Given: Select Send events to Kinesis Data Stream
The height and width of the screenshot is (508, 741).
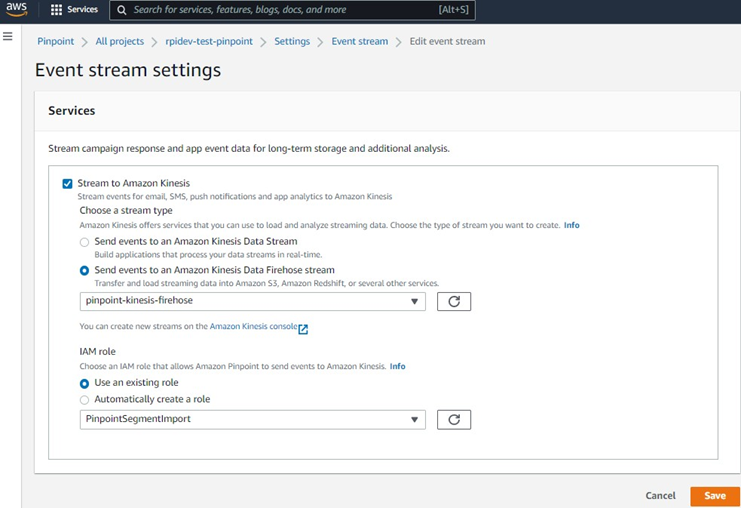Looking at the screenshot, I should click(85, 243).
